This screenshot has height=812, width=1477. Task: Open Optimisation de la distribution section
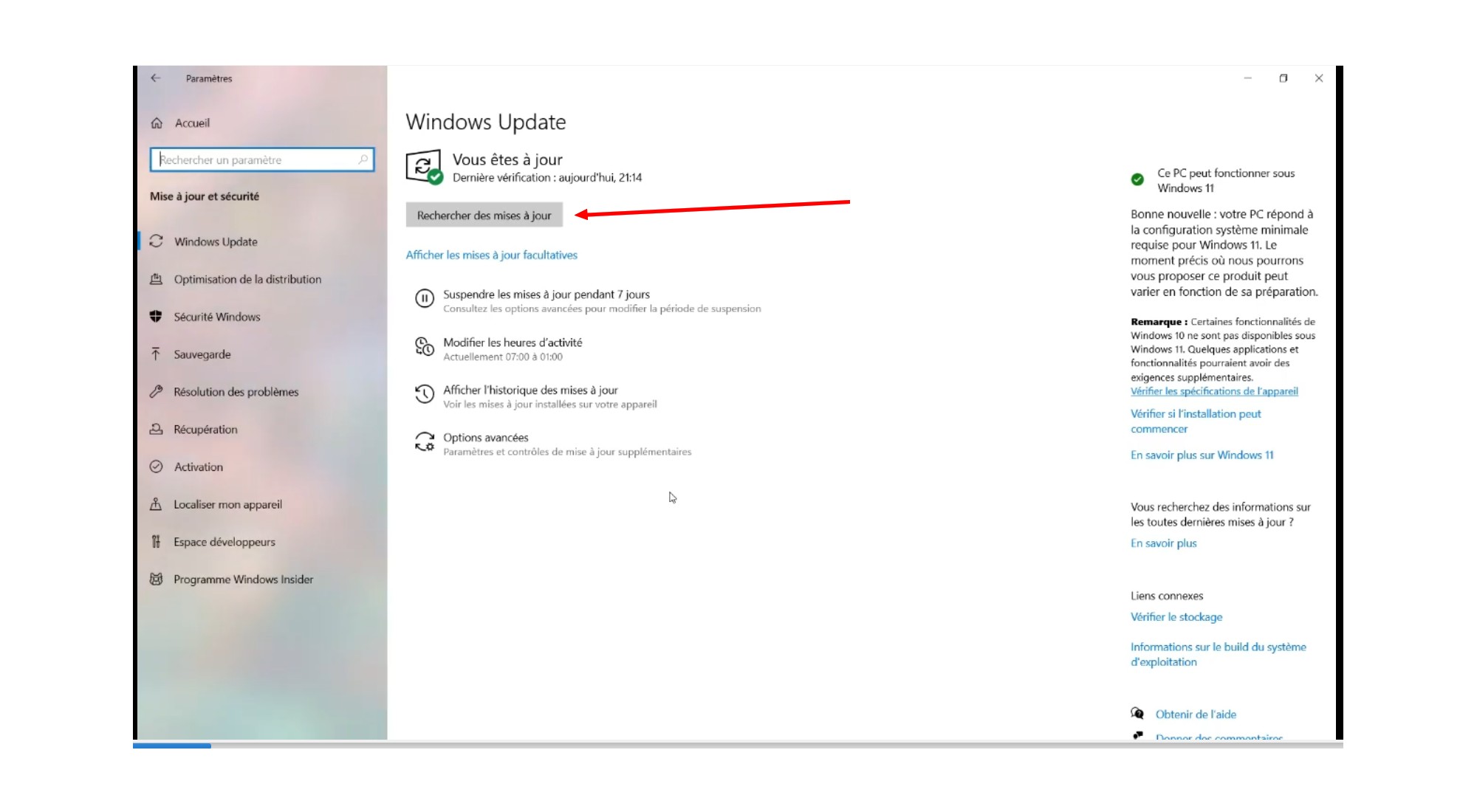[x=247, y=279]
